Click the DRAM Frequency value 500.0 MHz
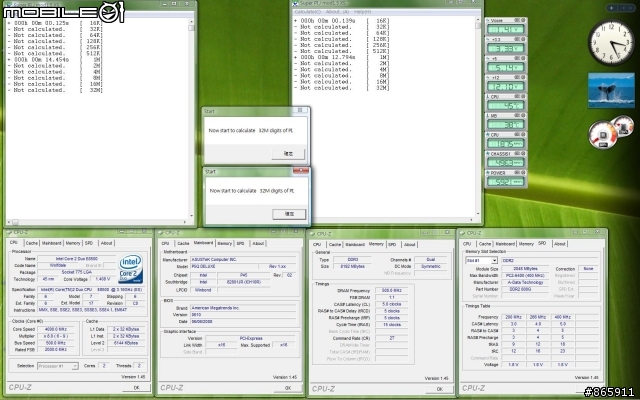Screen dimensions: 640x400 pos(391,291)
